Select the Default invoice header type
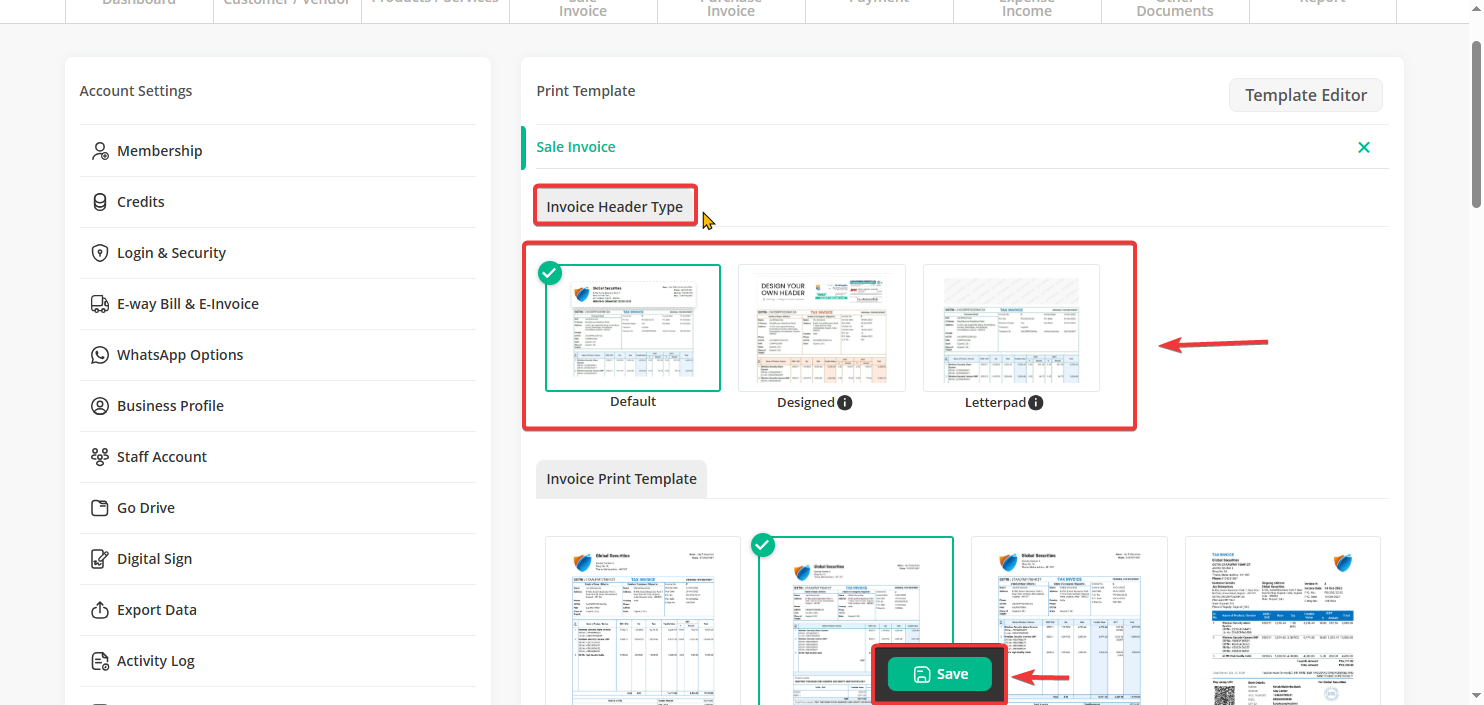 point(632,328)
